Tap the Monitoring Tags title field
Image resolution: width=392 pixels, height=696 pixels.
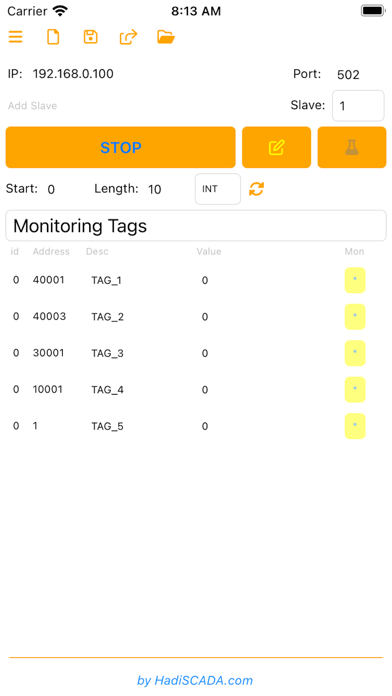point(196,225)
